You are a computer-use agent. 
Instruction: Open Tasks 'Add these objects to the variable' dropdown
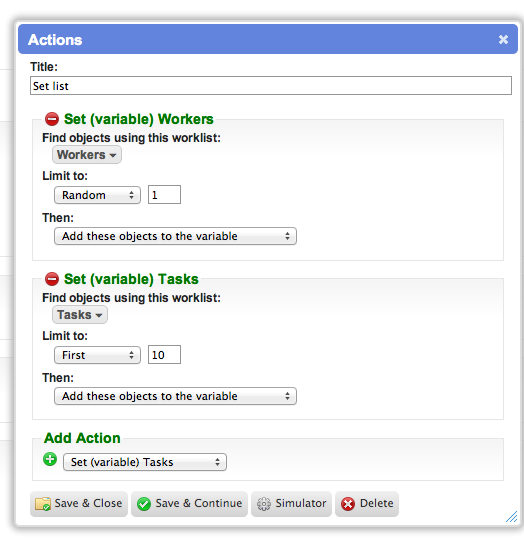click(175, 396)
